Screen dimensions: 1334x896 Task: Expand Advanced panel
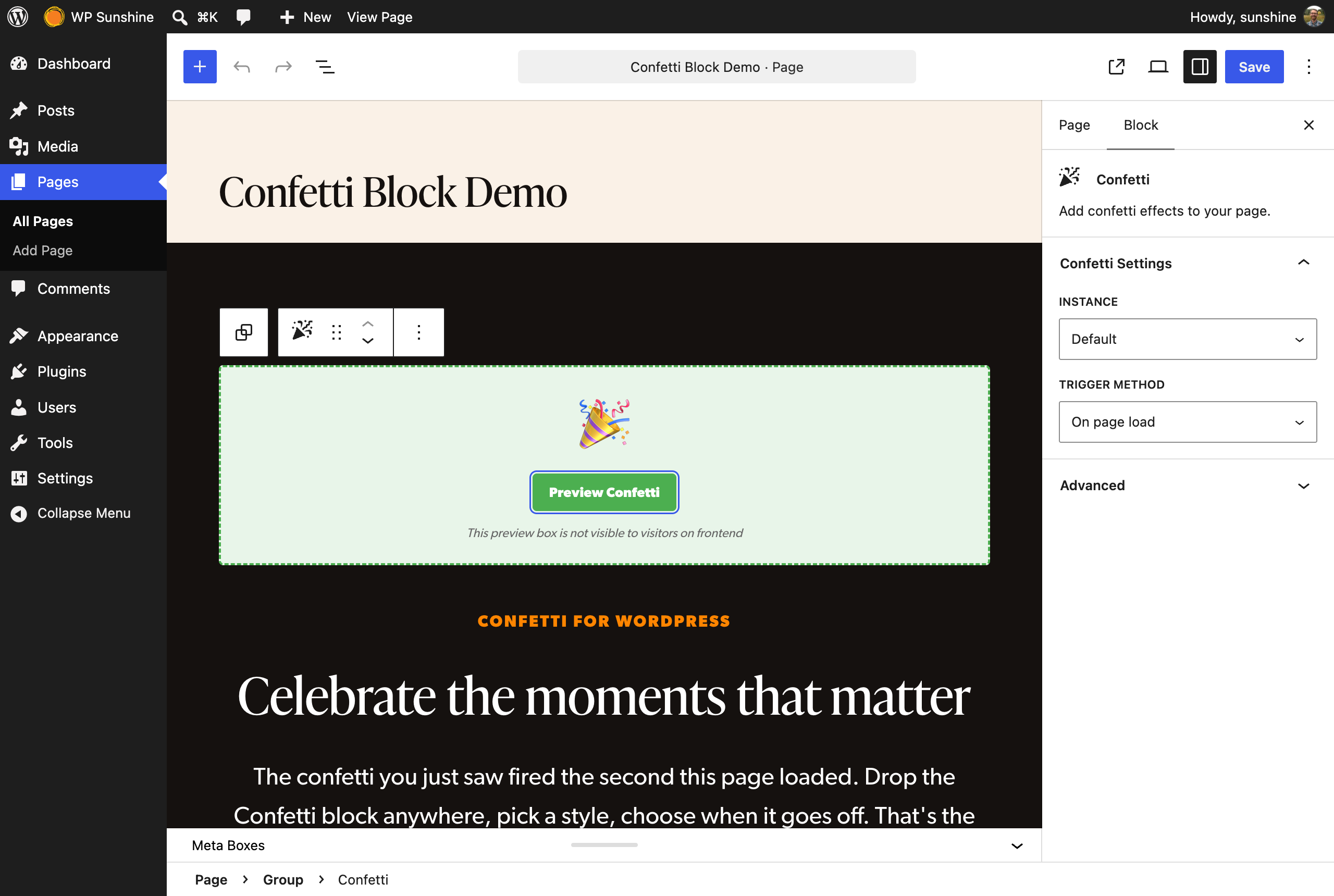pos(1188,486)
